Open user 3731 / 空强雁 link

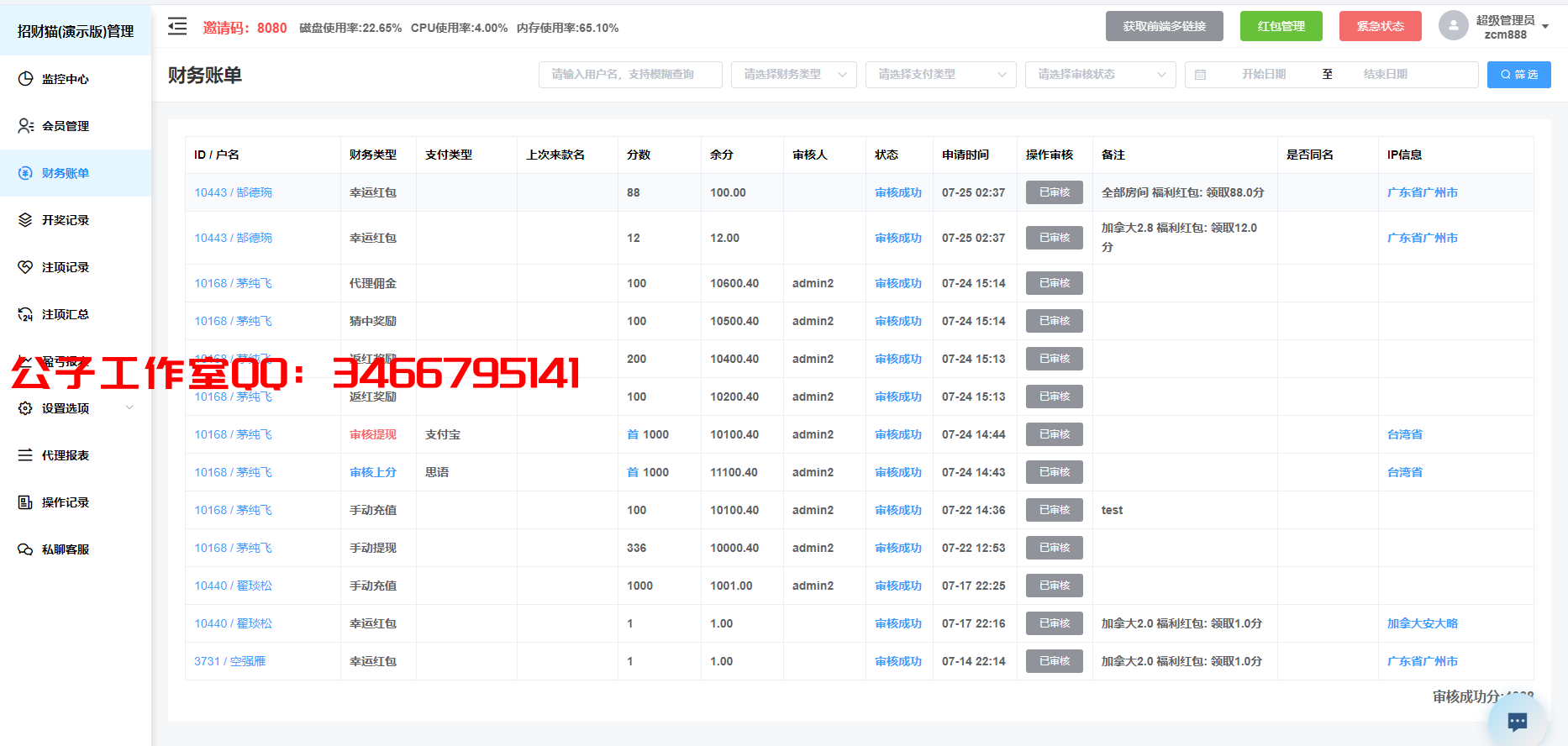pos(230,661)
